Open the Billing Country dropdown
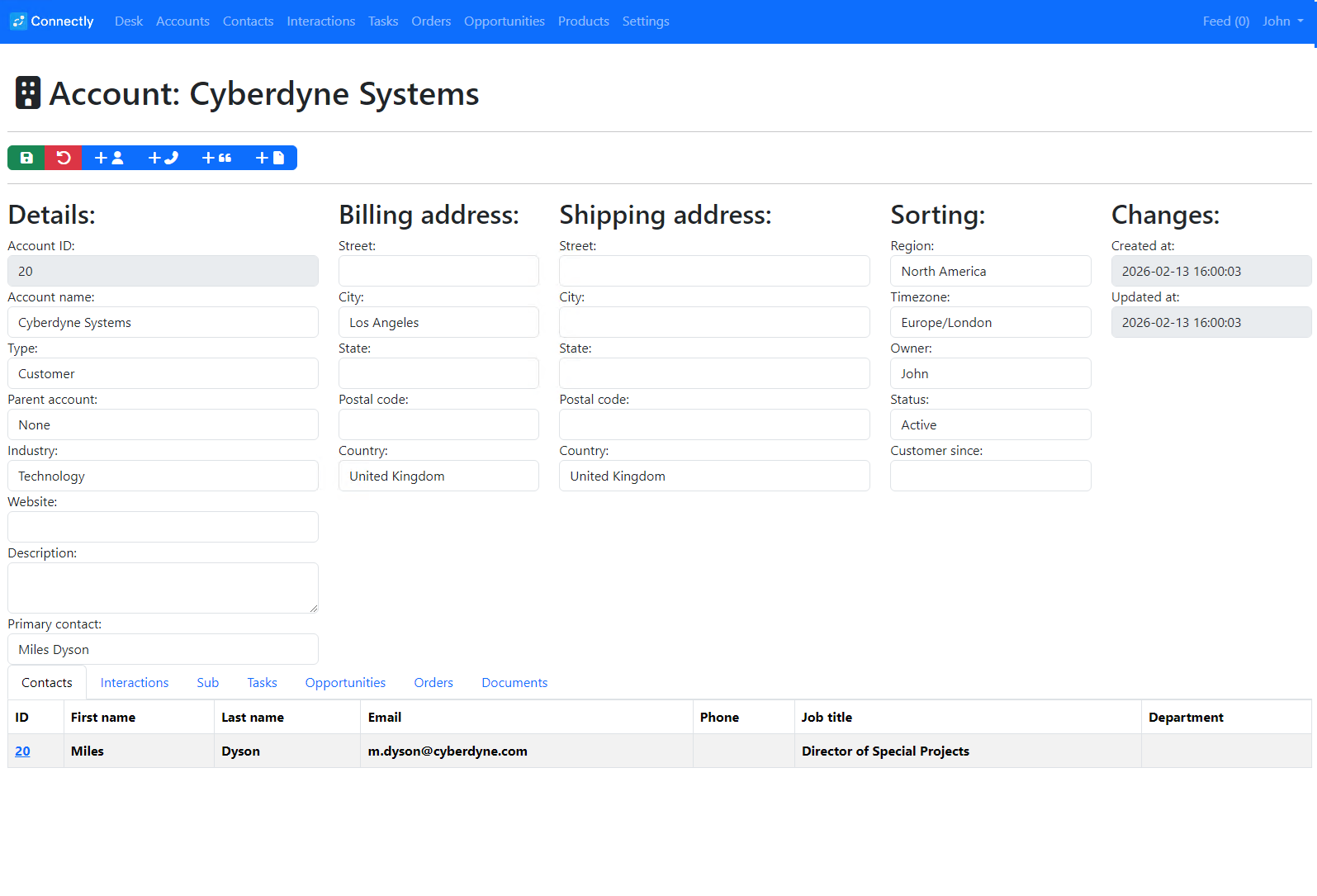Viewport: 1317px width, 896px height. click(438, 476)
